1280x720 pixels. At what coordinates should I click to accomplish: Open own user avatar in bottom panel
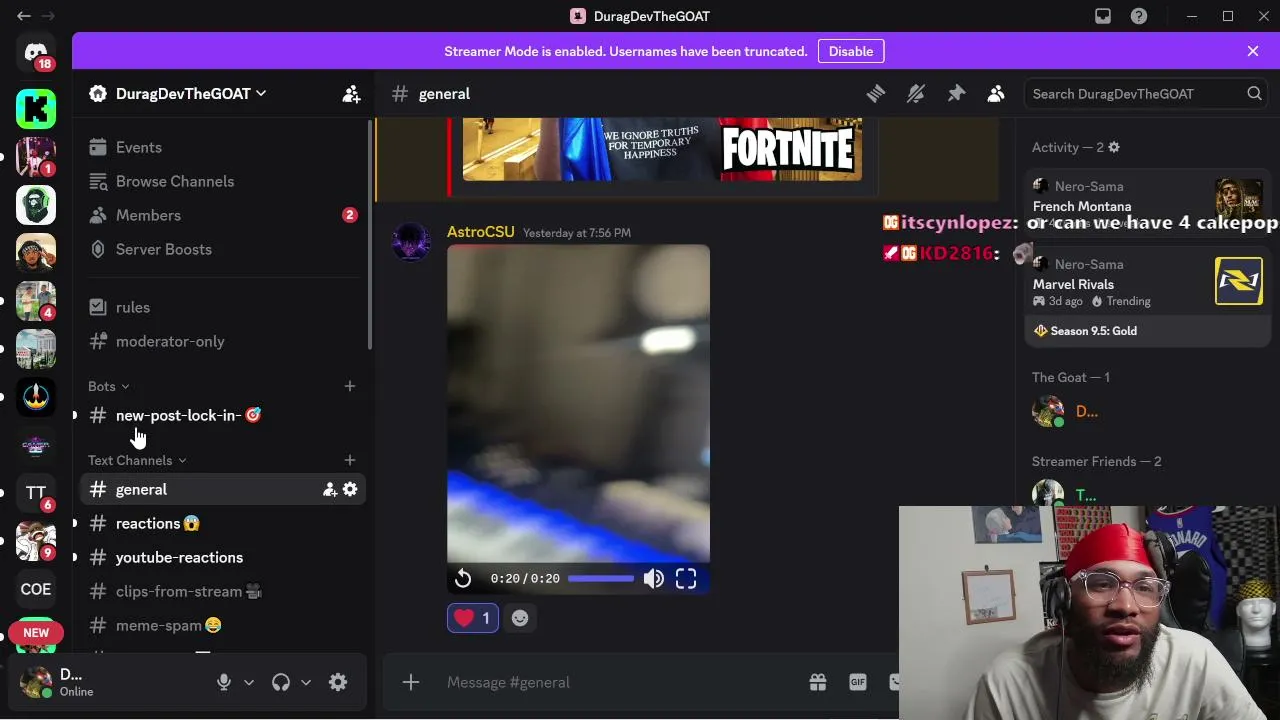tap(36, 682)
